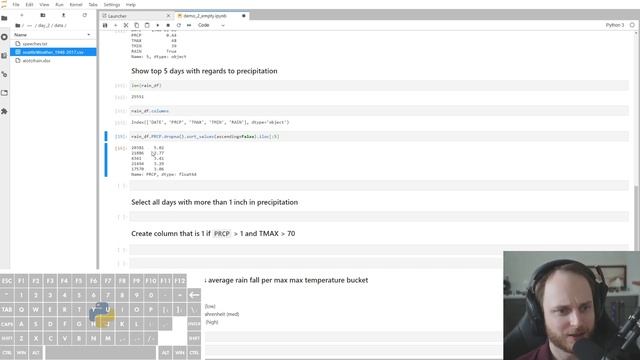Click the root folder icon in breadcrumb
This screenshot has height=360, width=640.
[x=18, y=25]
